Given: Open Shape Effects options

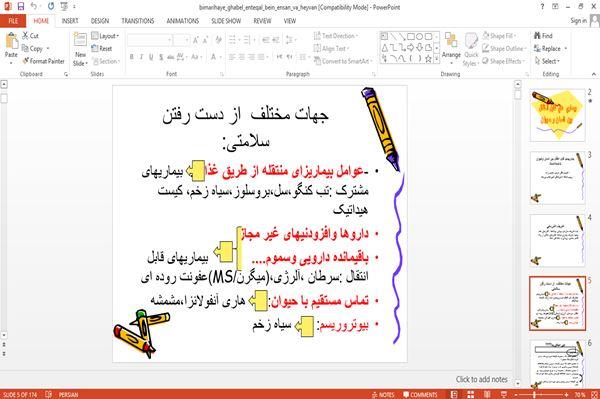Looking at the screenshot, I should pyautogui.click(x=503, y=61).
